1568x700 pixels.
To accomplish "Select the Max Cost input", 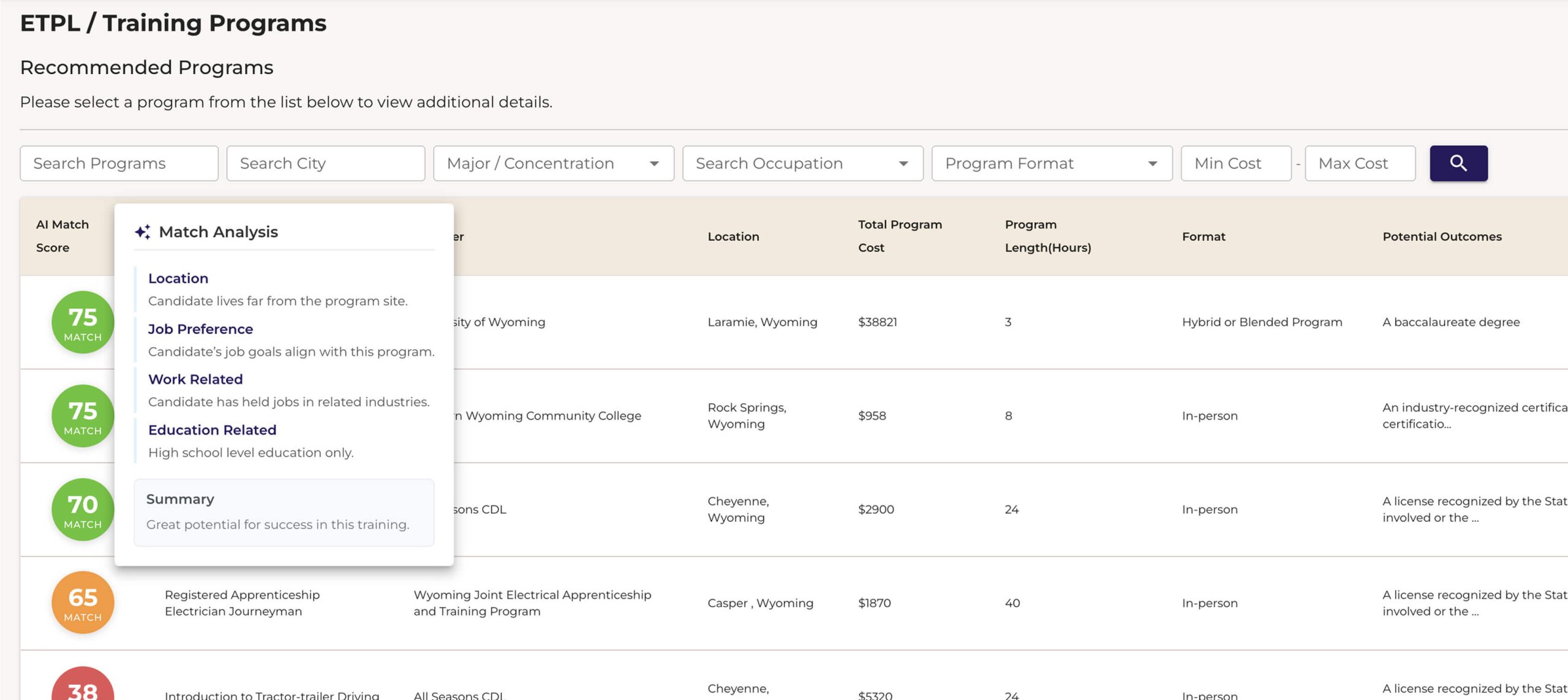I will pyautogui.click(x=1360, y=163).
